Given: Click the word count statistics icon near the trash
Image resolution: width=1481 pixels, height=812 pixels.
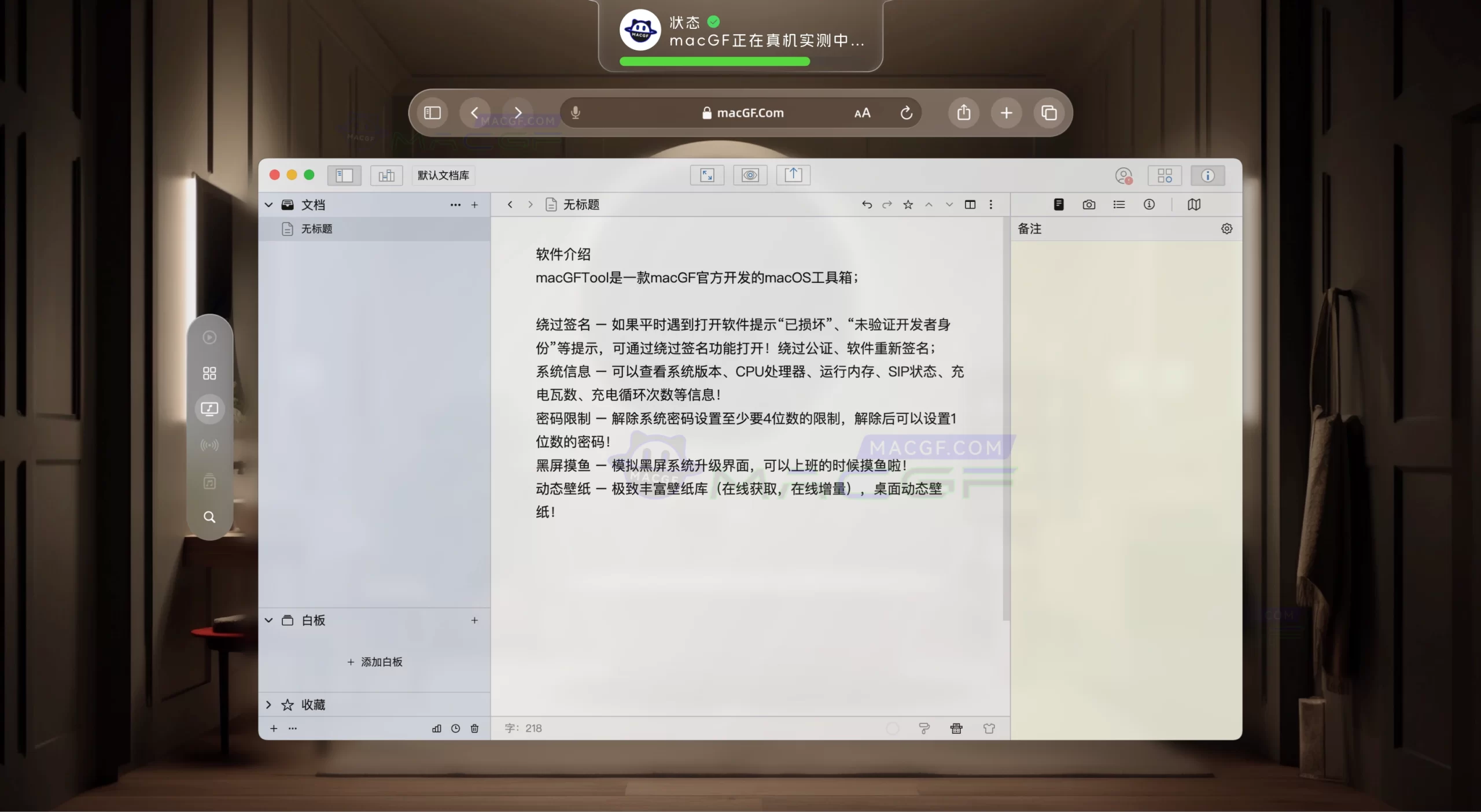Looking at the screenshot, I should [436, 729].
